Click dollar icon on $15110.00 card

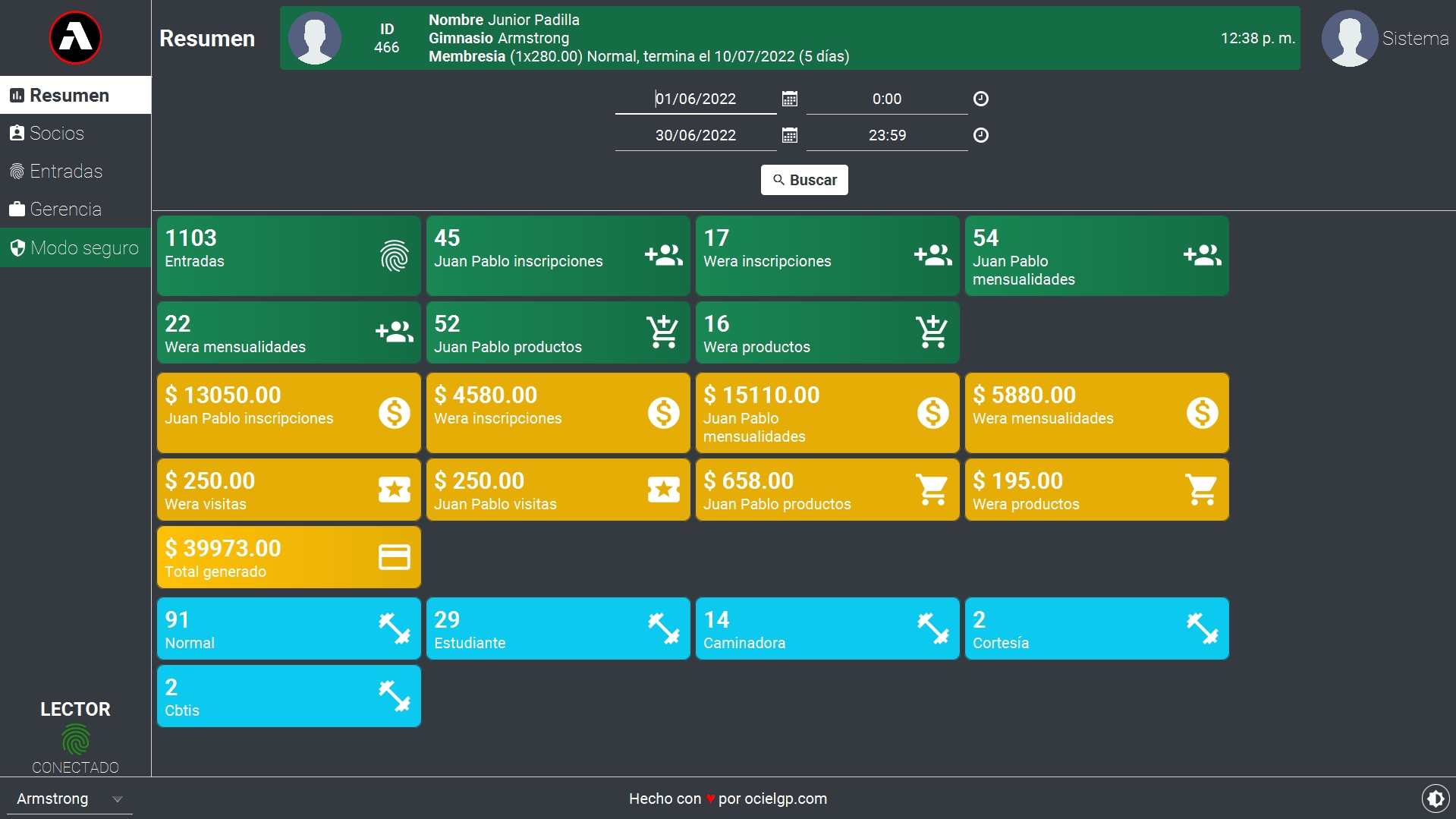[x=933, y=413]
